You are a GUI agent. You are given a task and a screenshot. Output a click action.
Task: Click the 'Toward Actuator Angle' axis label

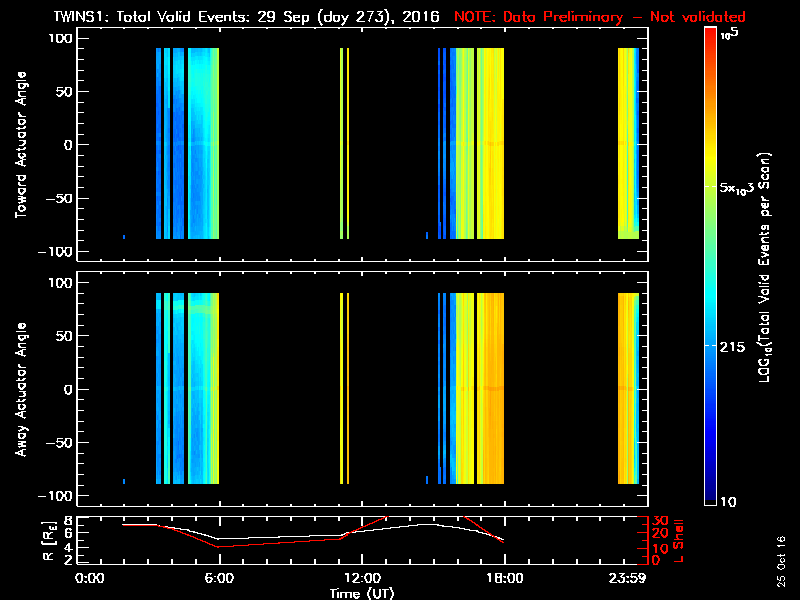21,145
